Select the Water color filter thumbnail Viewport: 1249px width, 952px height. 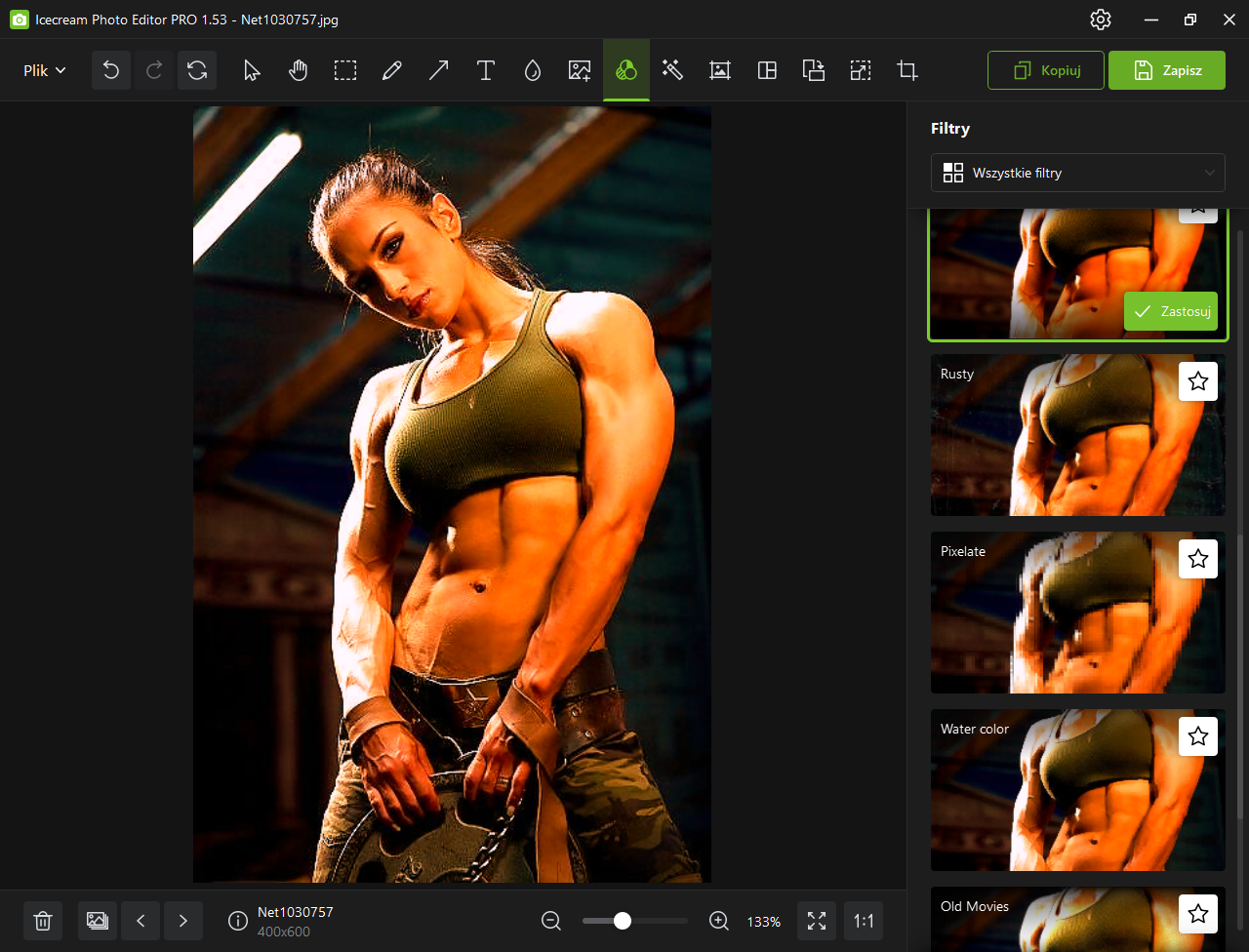coord(1078,790)
